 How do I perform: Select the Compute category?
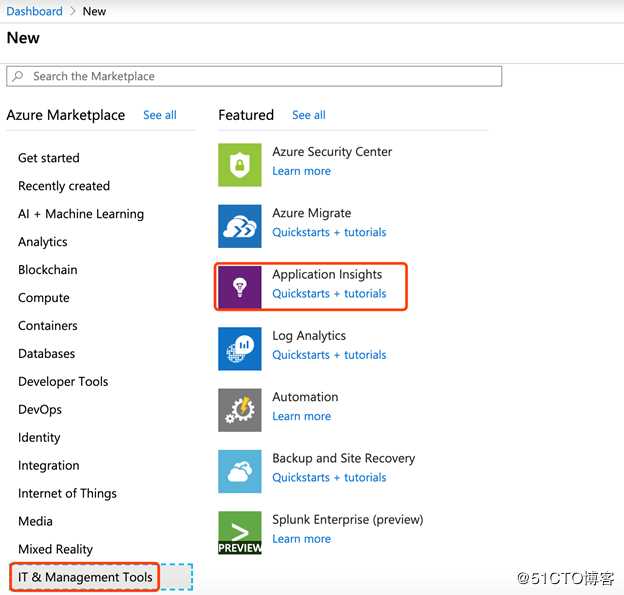44,298
